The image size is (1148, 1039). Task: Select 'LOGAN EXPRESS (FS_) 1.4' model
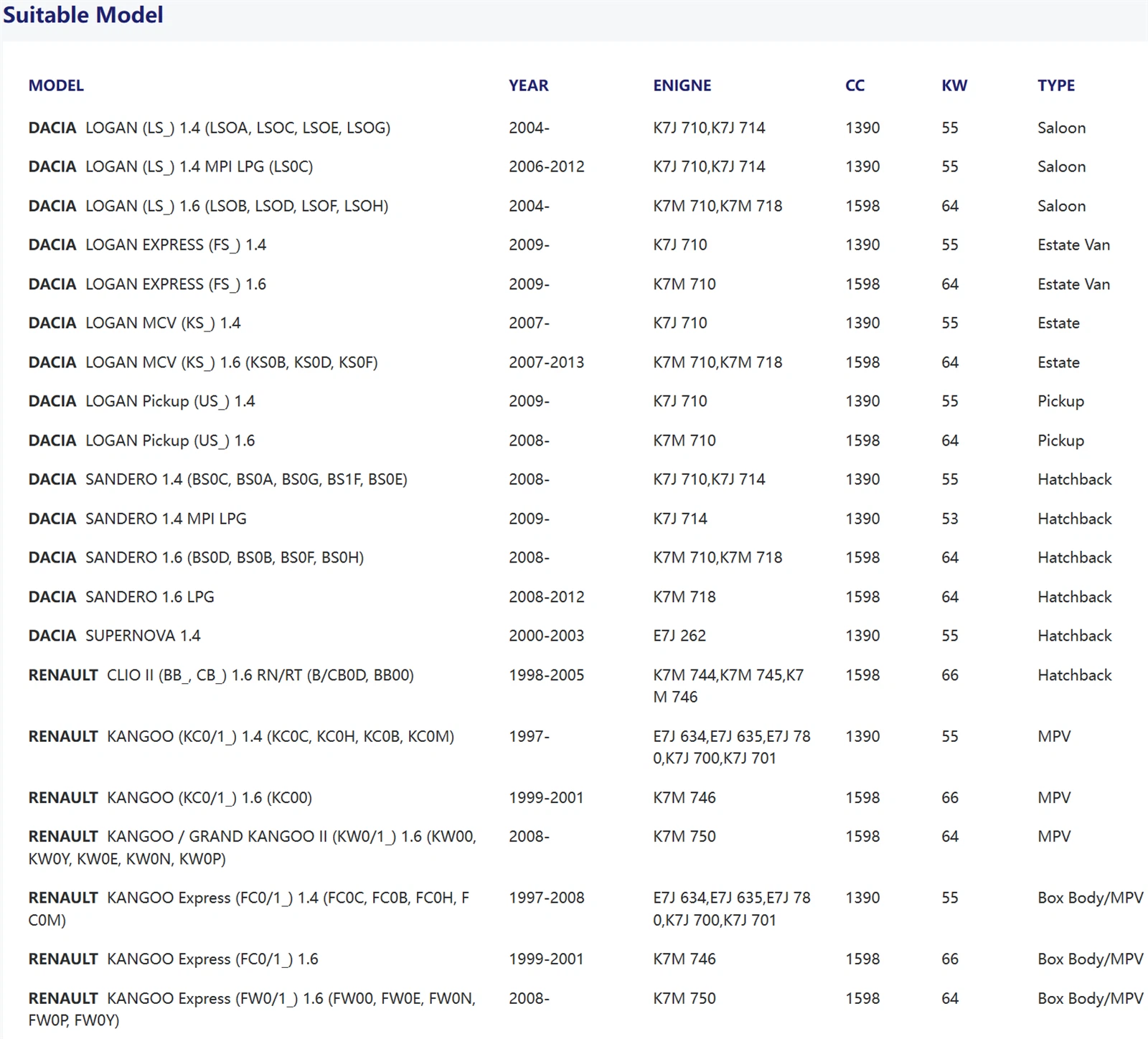pyautogui.click(x=147, y=245)
